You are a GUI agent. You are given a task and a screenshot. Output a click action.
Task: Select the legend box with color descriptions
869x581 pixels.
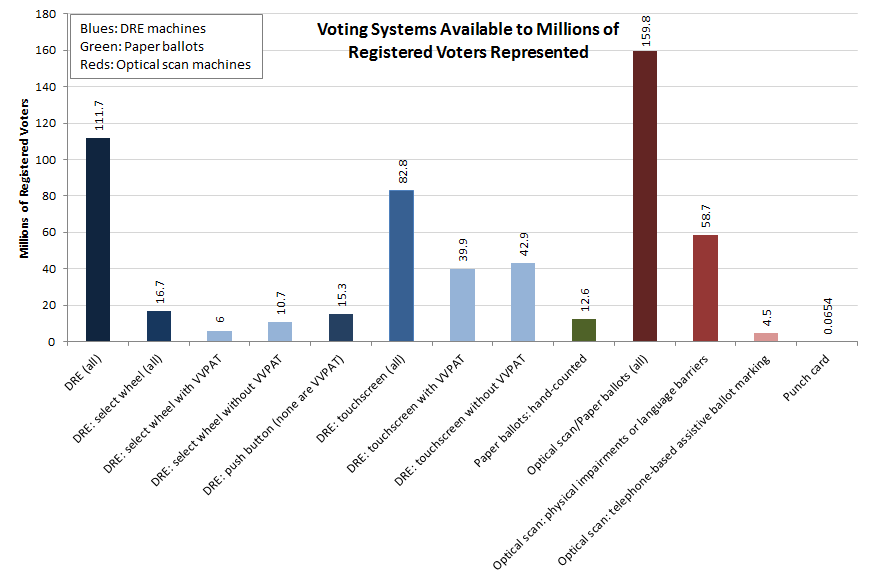click(x=166, y=47)
